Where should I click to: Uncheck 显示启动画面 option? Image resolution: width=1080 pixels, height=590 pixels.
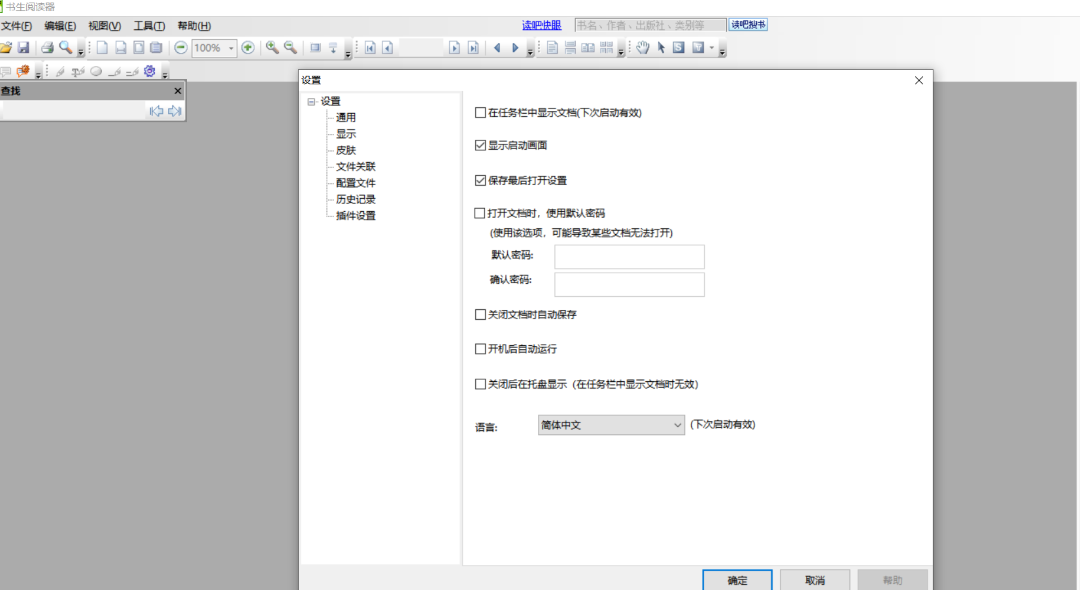click(x=480, y=145)
